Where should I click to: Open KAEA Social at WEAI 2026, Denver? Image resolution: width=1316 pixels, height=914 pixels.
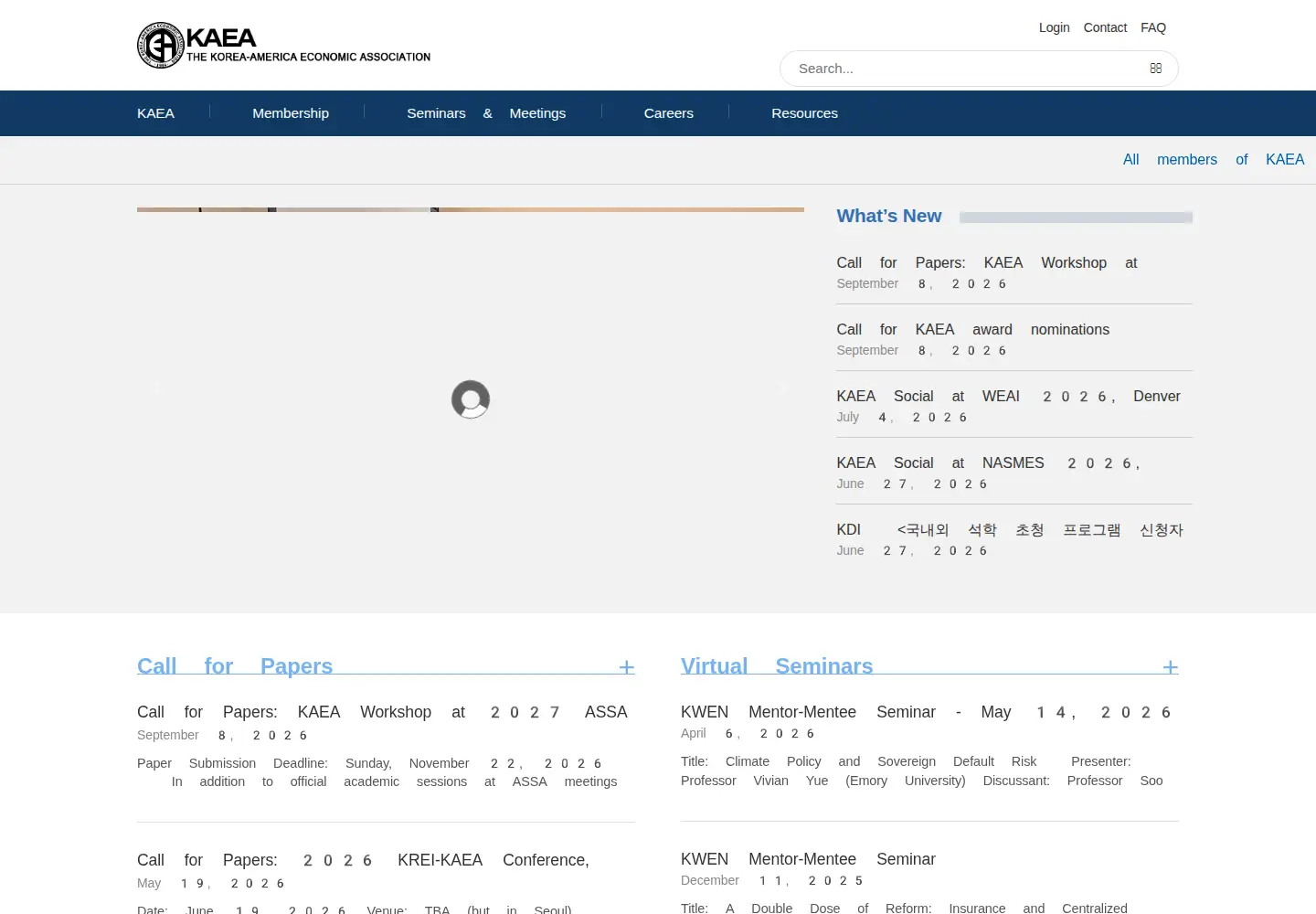pos(1008,397)
